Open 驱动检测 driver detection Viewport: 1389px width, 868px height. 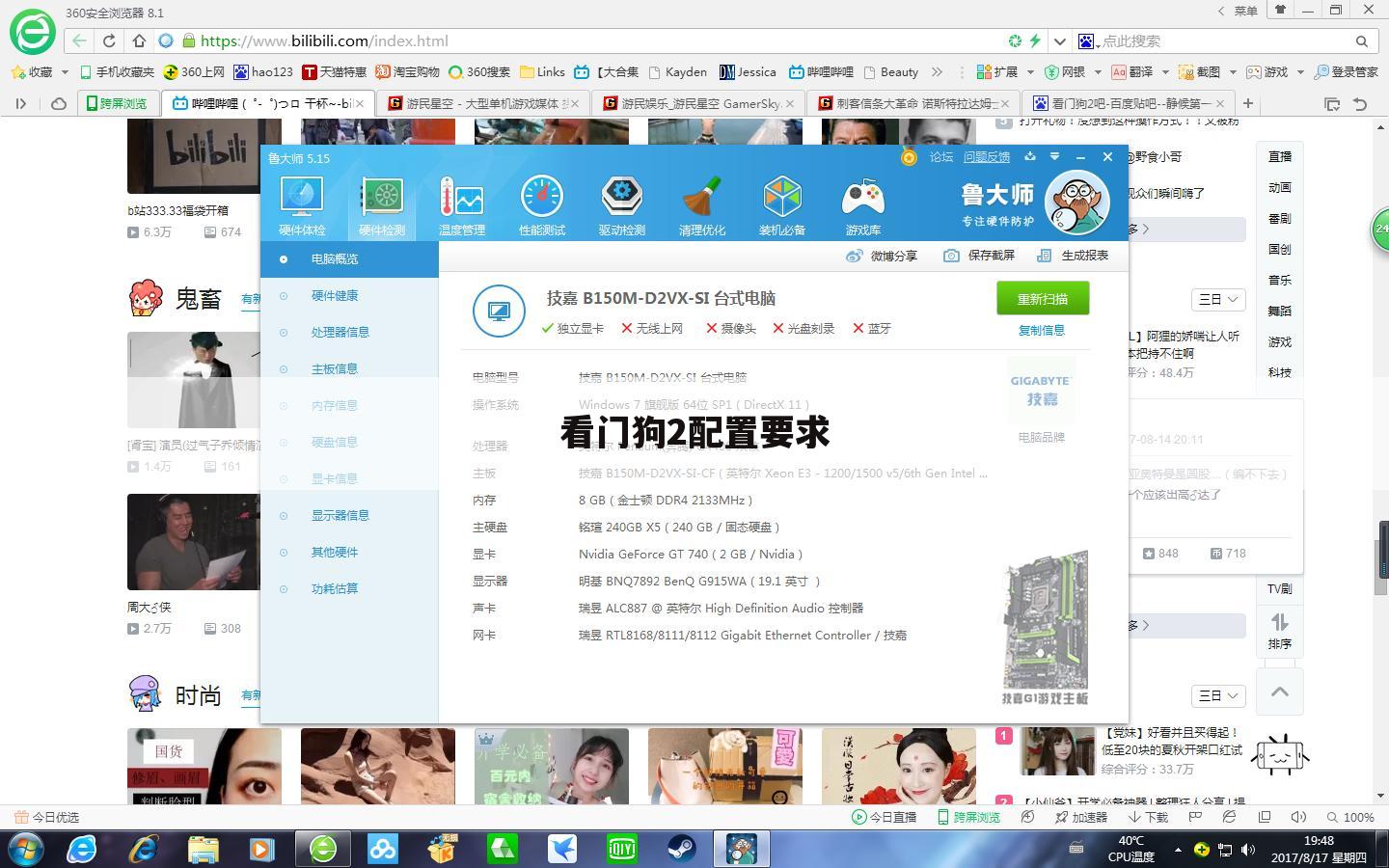pyautogui.click(x=622, y=206)
